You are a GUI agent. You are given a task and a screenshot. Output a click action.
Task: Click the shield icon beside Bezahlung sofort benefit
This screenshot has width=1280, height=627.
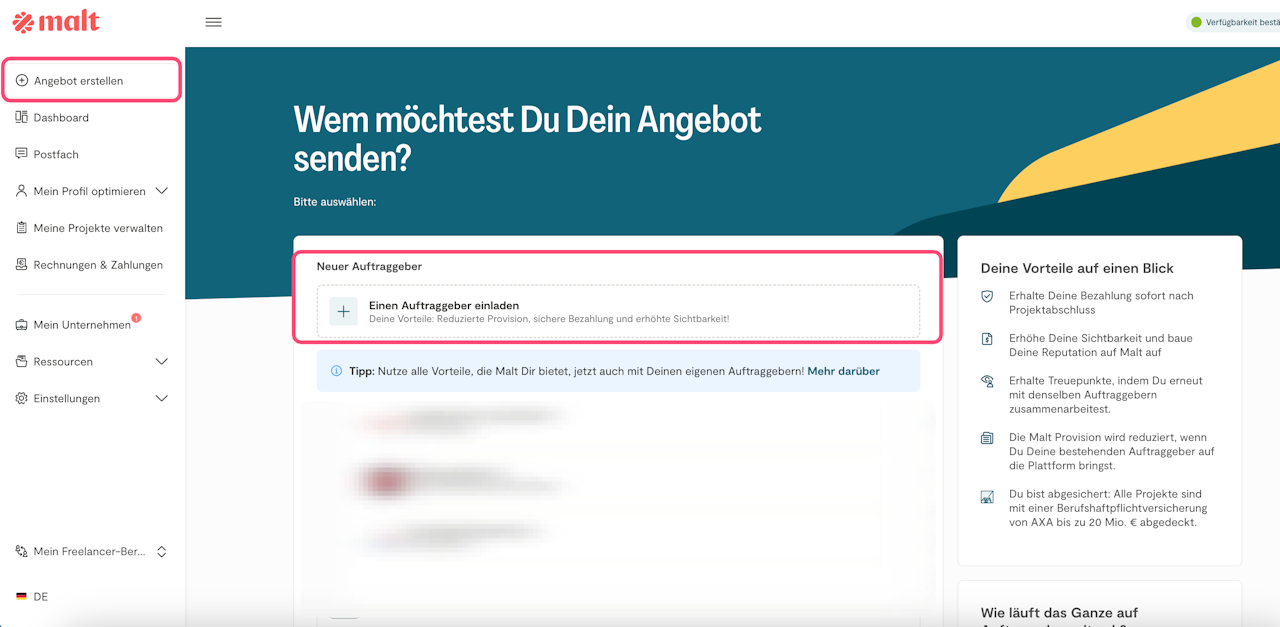(987, 297)
